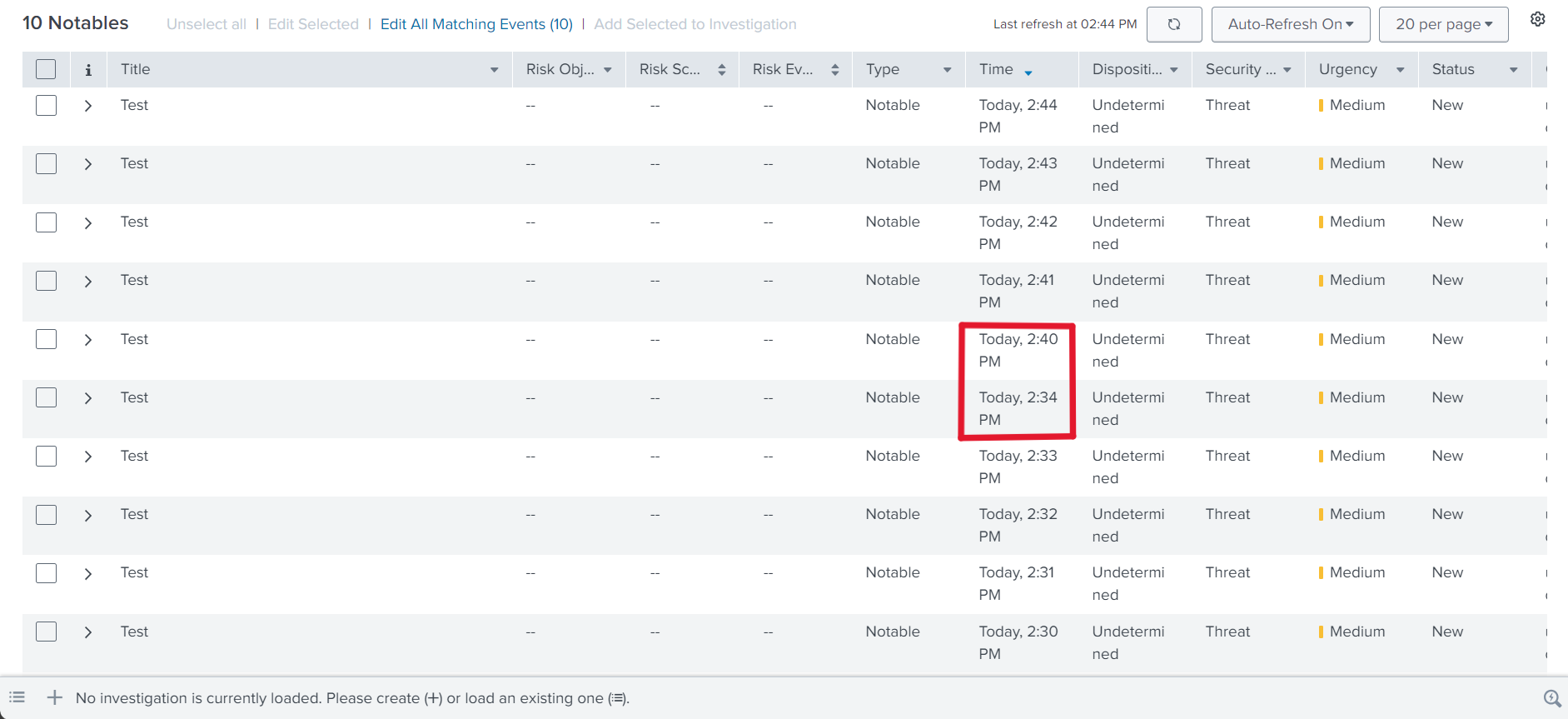The height and width of the screenshot is (719, 1568).
Task: Open the Status column filter menu
Action: [x=1513, y=70]
